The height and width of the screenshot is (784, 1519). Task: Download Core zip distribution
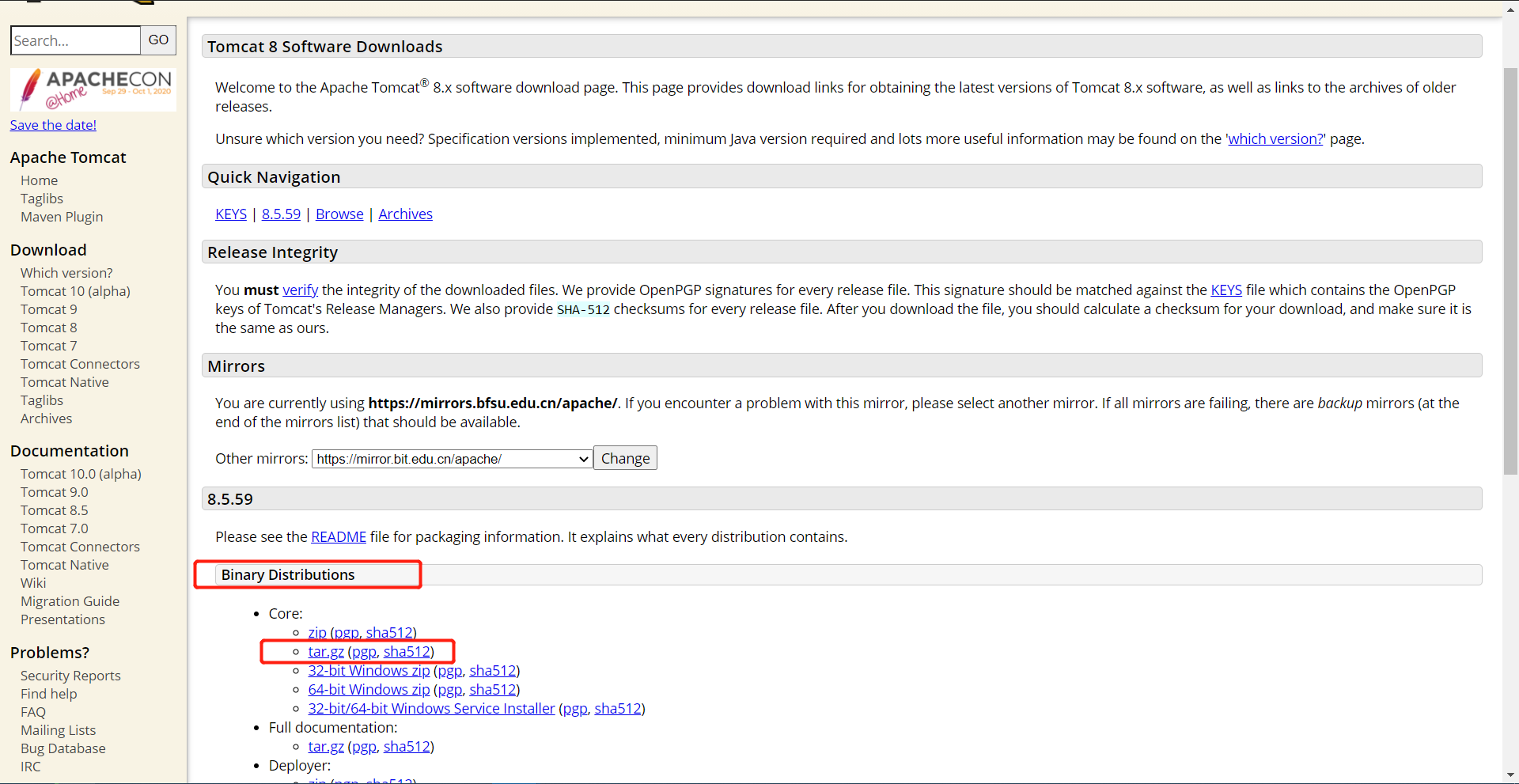317,633
